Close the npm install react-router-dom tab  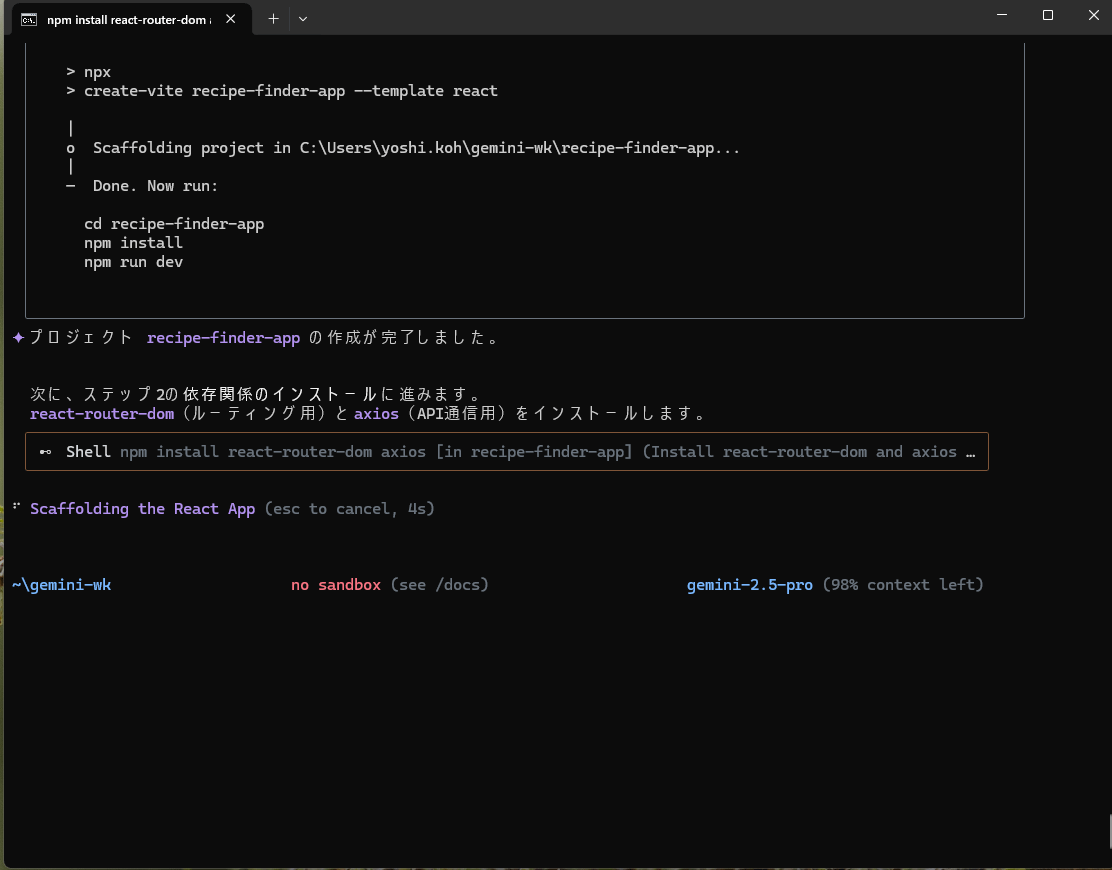point(232,19)
